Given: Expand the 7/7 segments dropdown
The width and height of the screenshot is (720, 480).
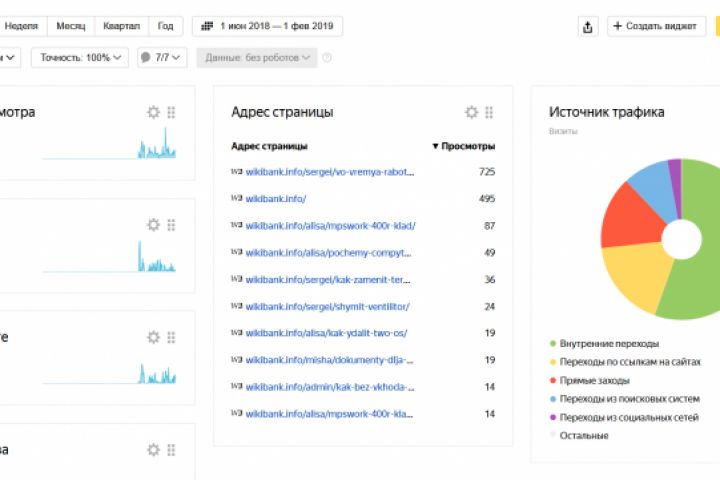Looking at the screenshot, I should click(x=162, y=58).
